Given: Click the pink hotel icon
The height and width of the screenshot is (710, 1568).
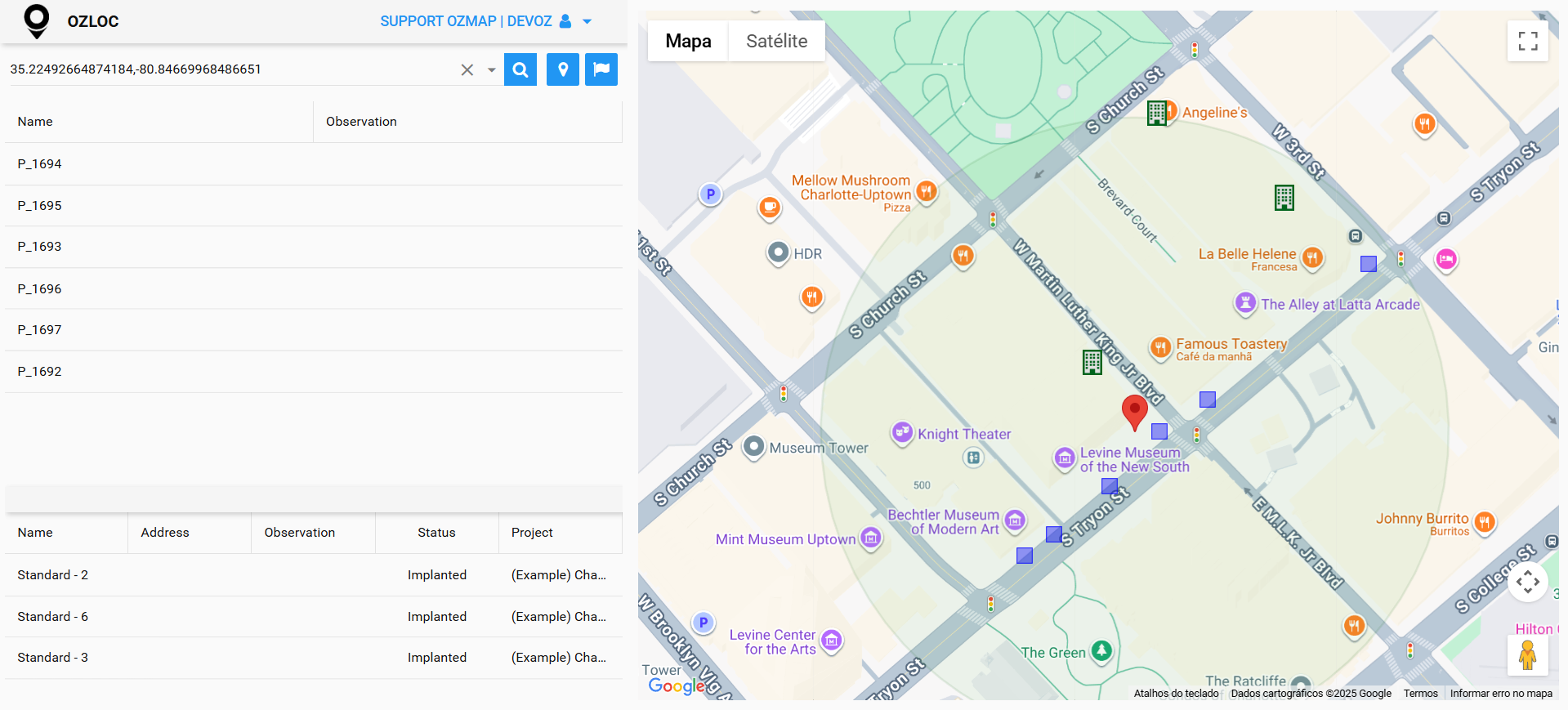Looking at the screenshot, I should coord(1446,260).
